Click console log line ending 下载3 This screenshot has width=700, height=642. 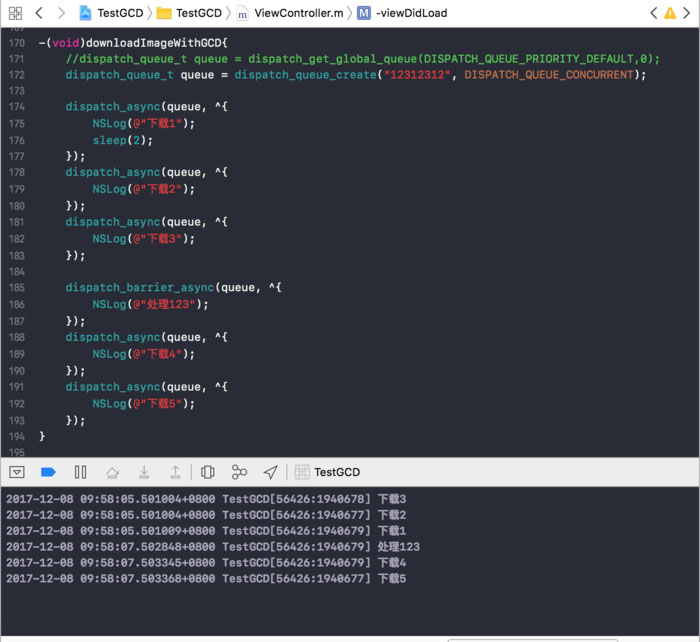pyautogui.click(x=206, y=499)
